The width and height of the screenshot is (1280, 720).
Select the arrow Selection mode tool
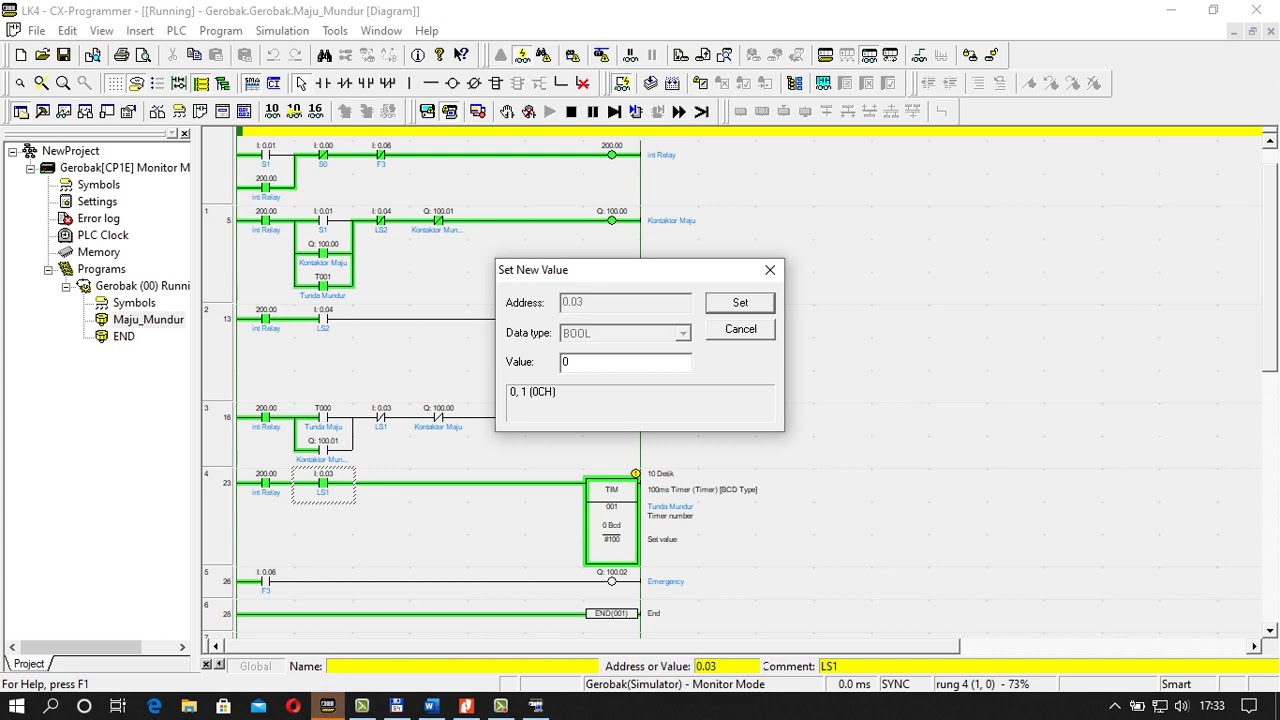pyautogui.click(x=301, y=83)
